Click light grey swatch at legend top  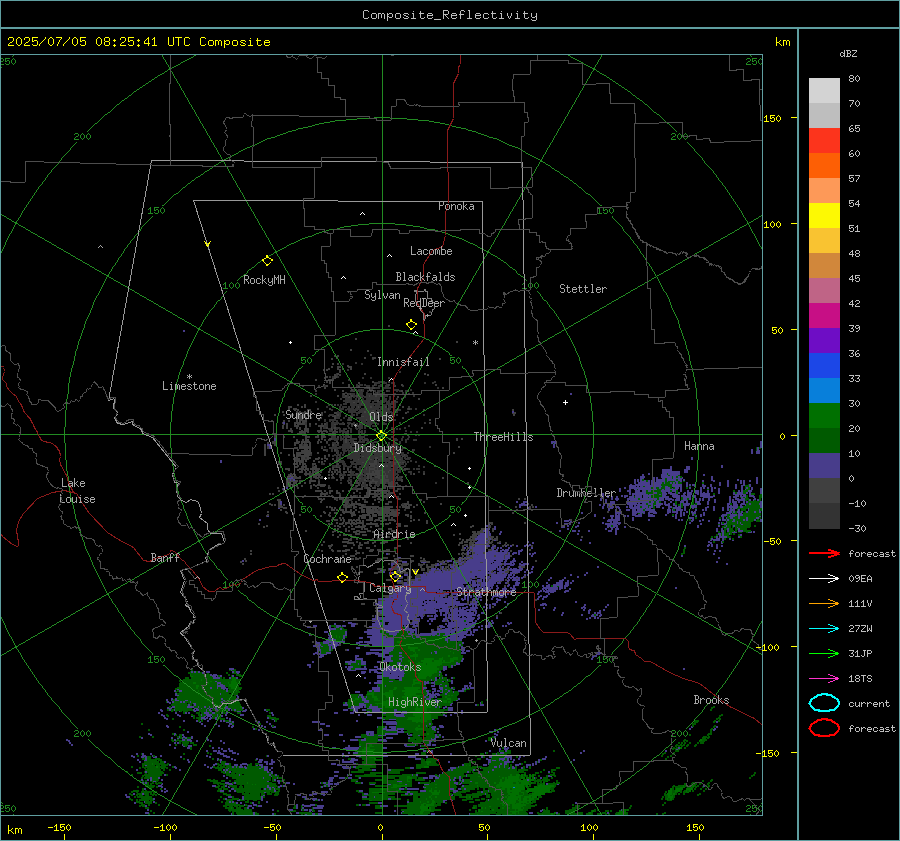pyautogui.click(x=824, y=91)
